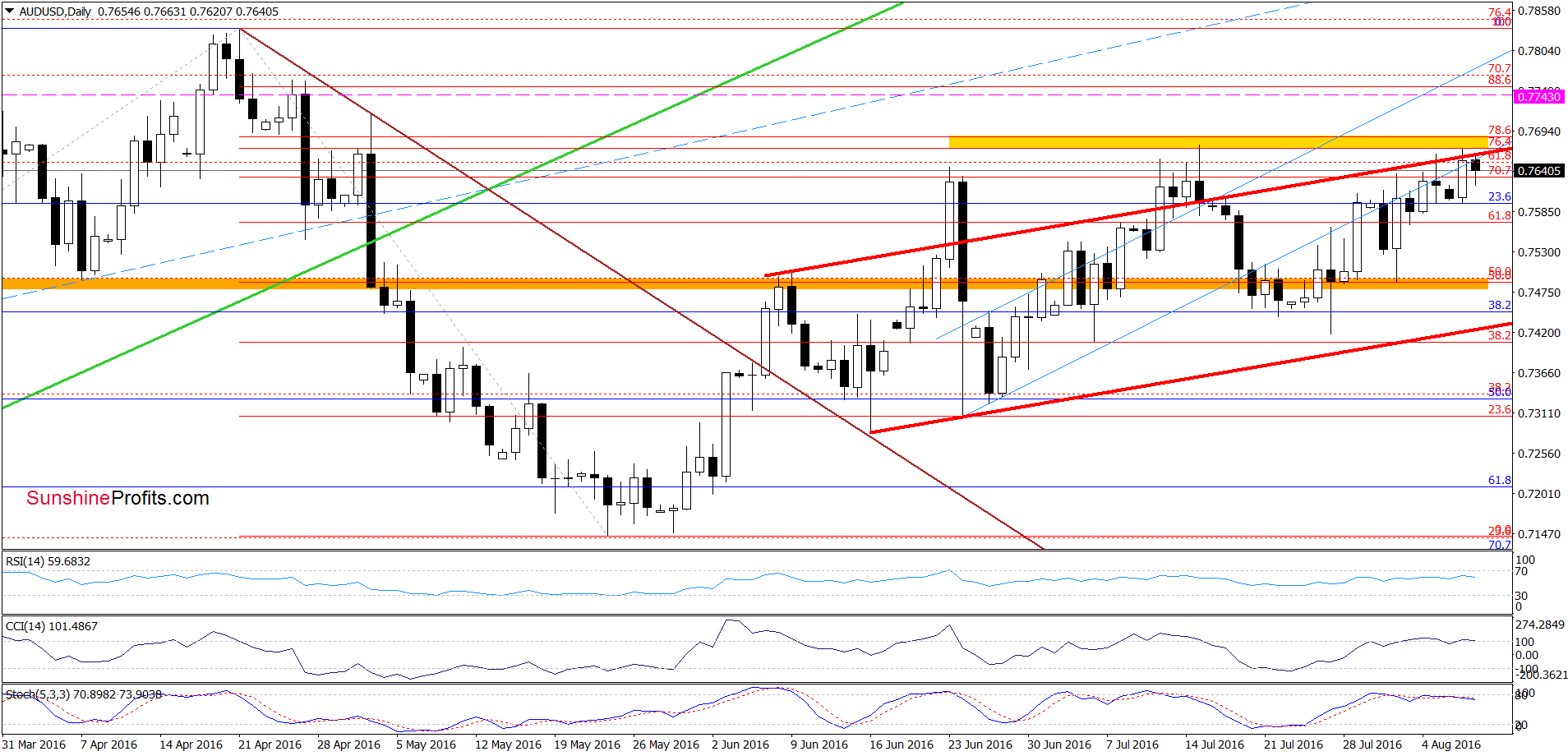
Task: Click the CCI scale value 274.2849
Action: click(1542, 625)
